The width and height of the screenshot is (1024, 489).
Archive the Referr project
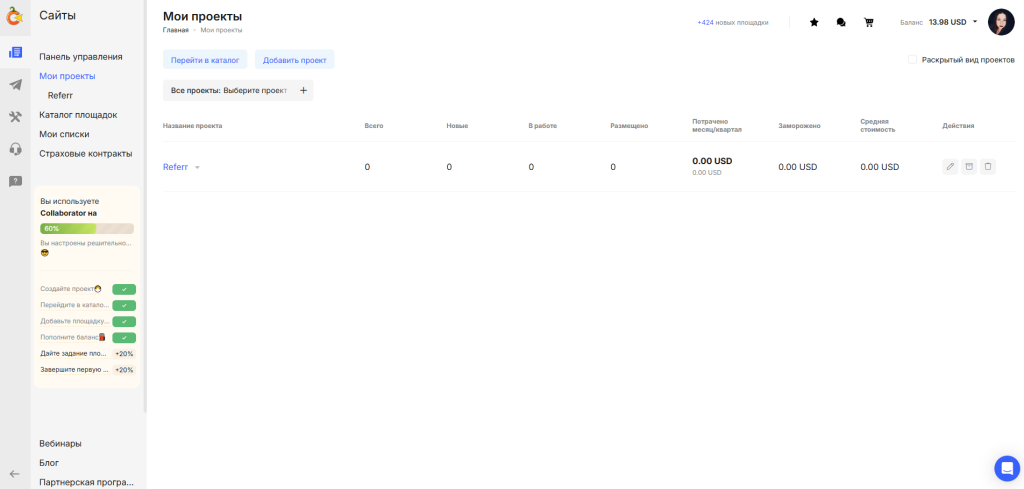(969, 167)
